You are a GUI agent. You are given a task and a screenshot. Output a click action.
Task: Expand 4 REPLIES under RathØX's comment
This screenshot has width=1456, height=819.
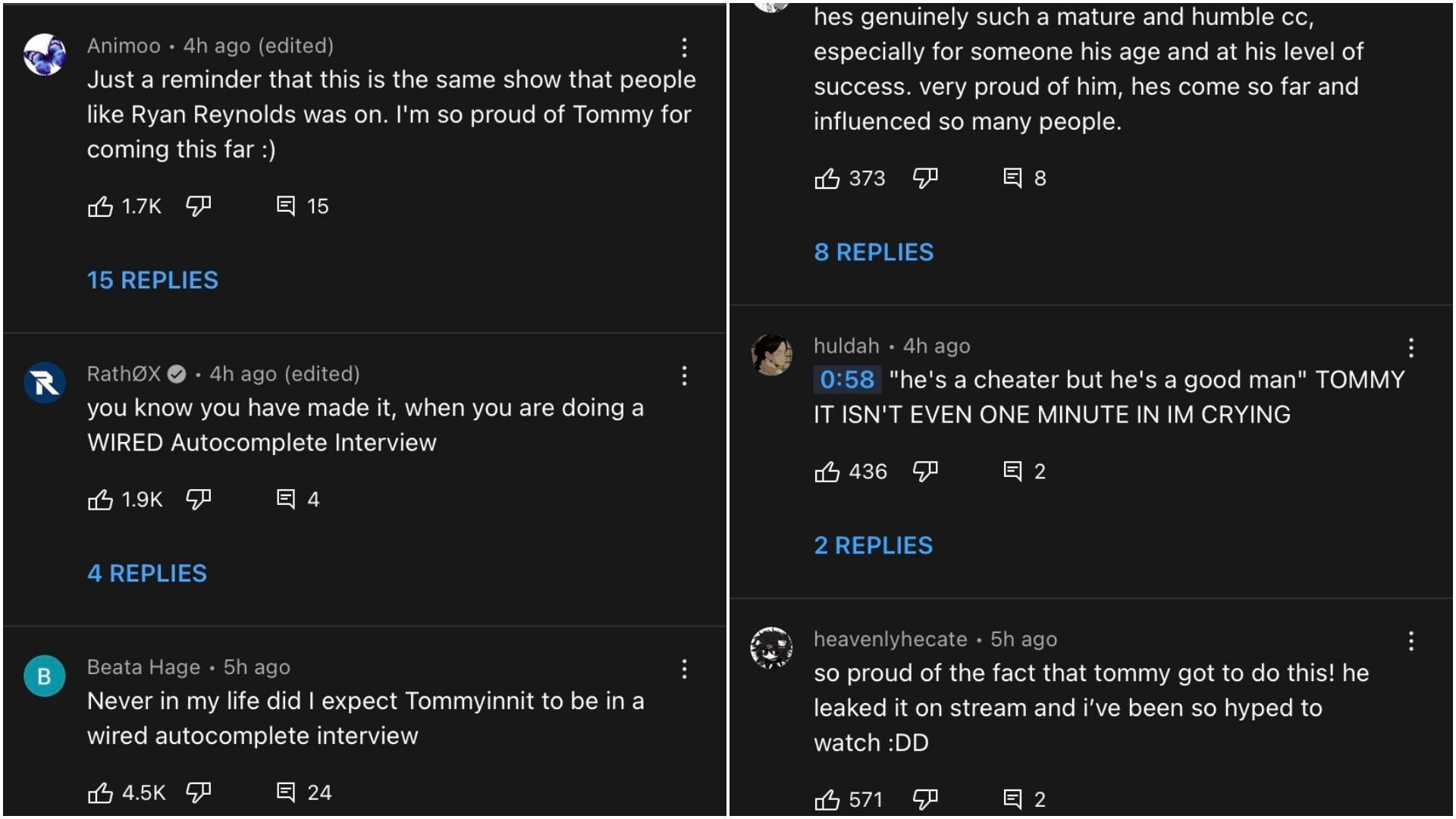147,573
